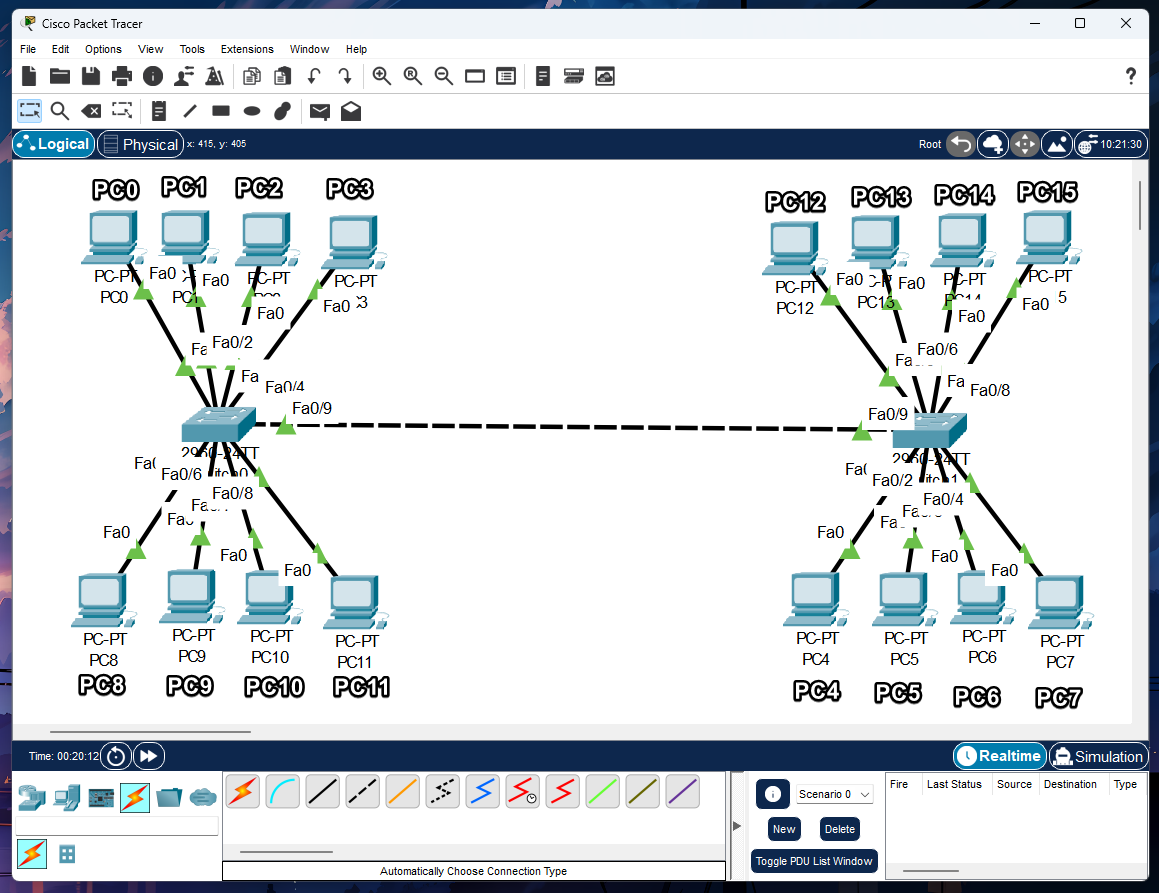Screen dimensions: 1159x893
Task: Add a Complex PDU with open envelope
Action: pos(351,112)
